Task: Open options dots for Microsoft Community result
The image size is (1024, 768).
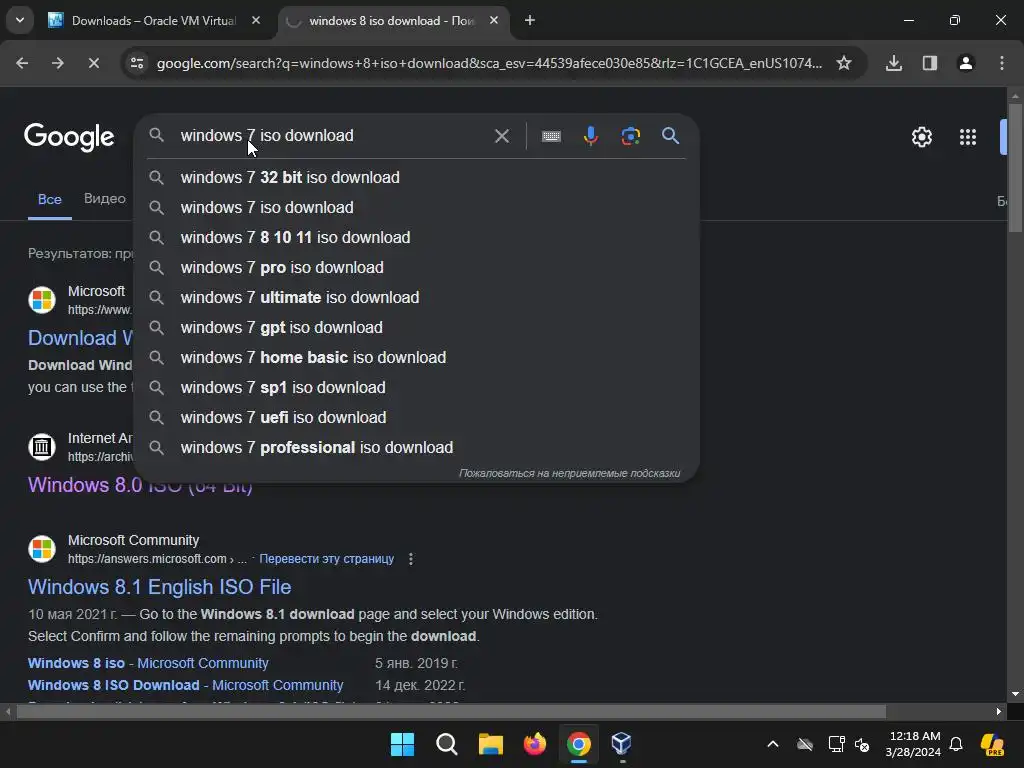Action: pos(411,559)
